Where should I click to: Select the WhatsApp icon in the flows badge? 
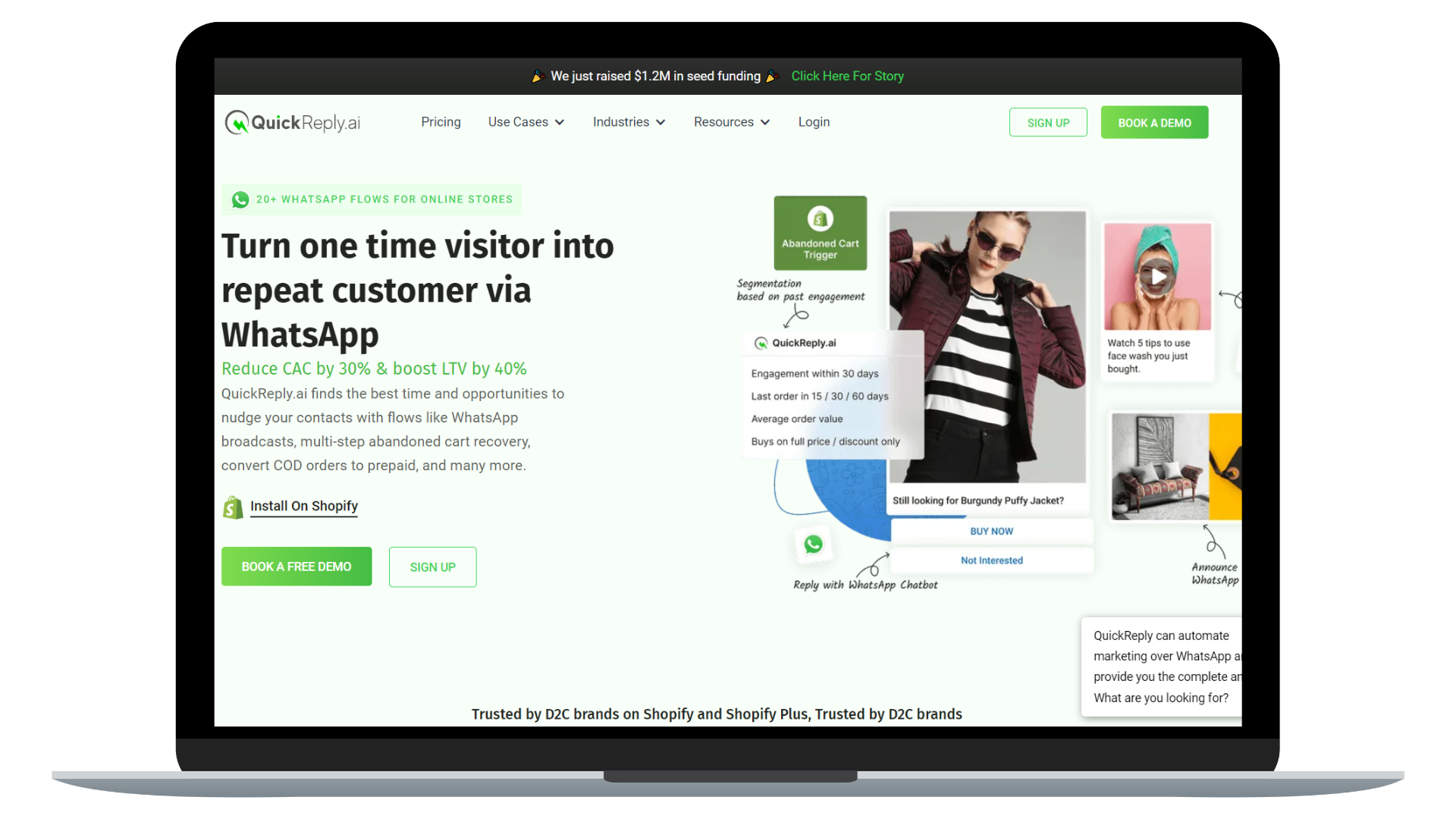tap(240, 199)
